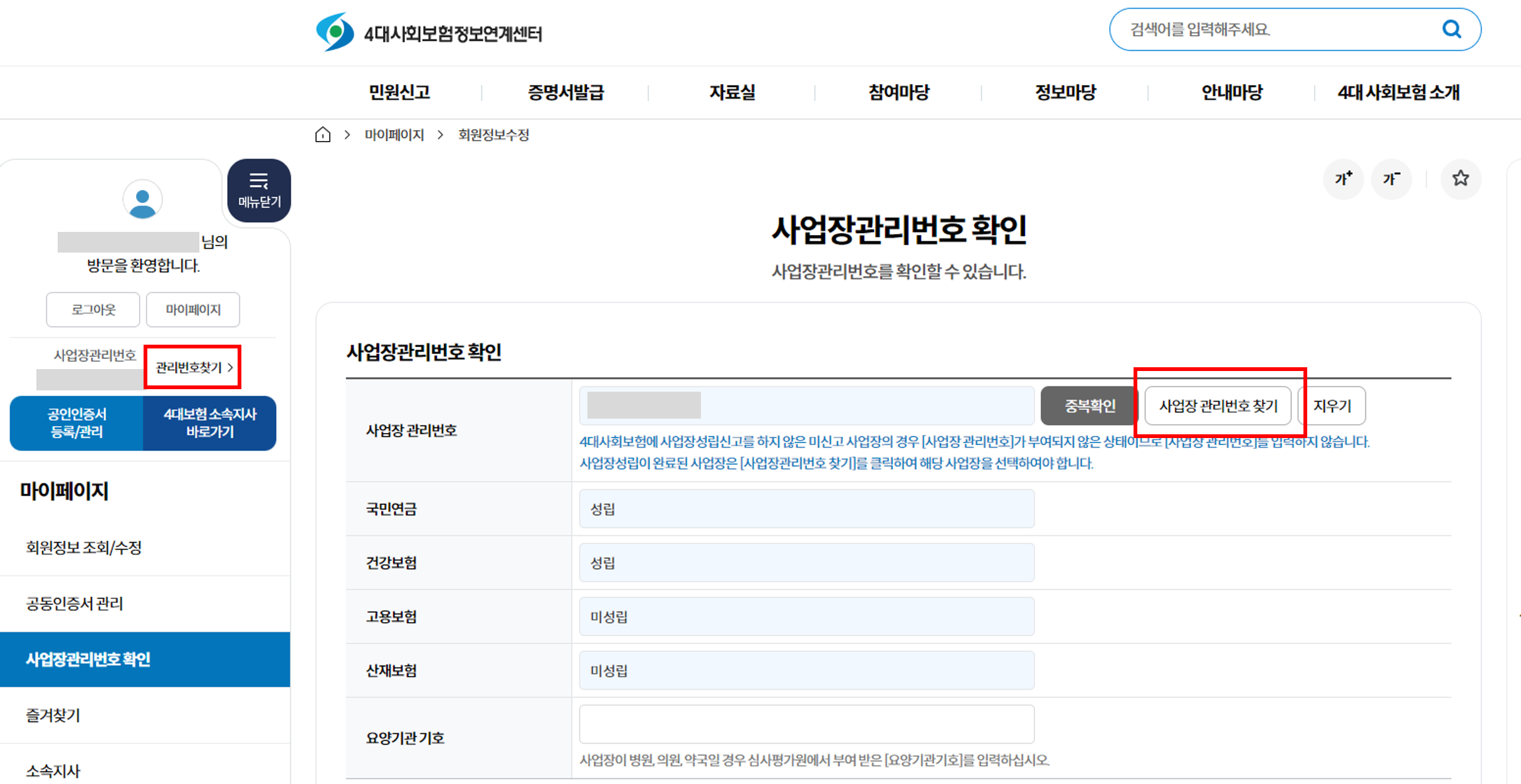This screenshot has height=784, width=1521.
Task: Click the home breadcrumb icon
Action: [x=323, y=135]
